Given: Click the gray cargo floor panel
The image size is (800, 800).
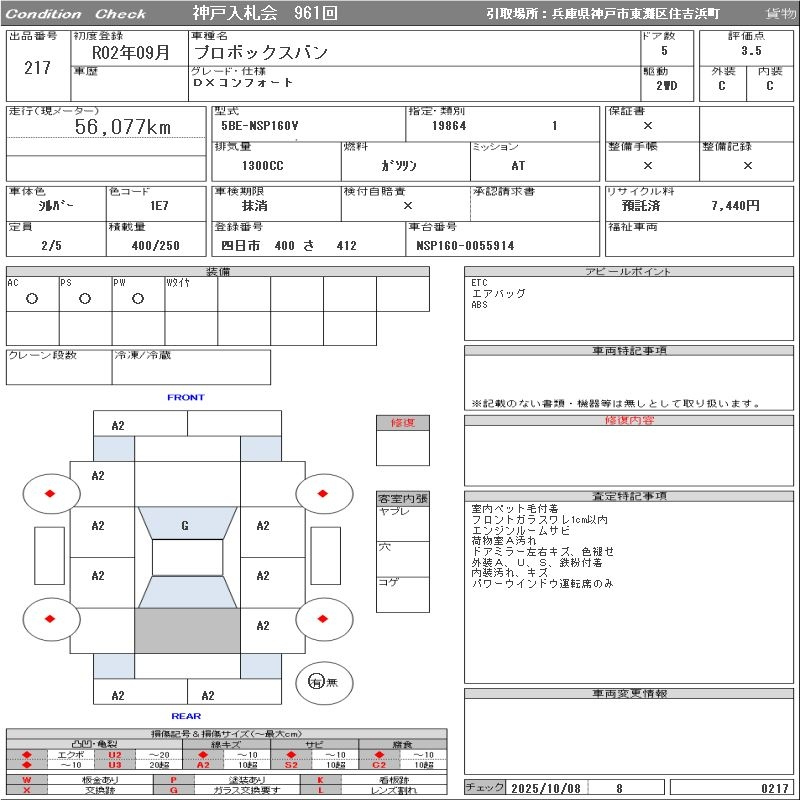Looking at the screenshot, I should pyautogui.click(x=187, y=631).
